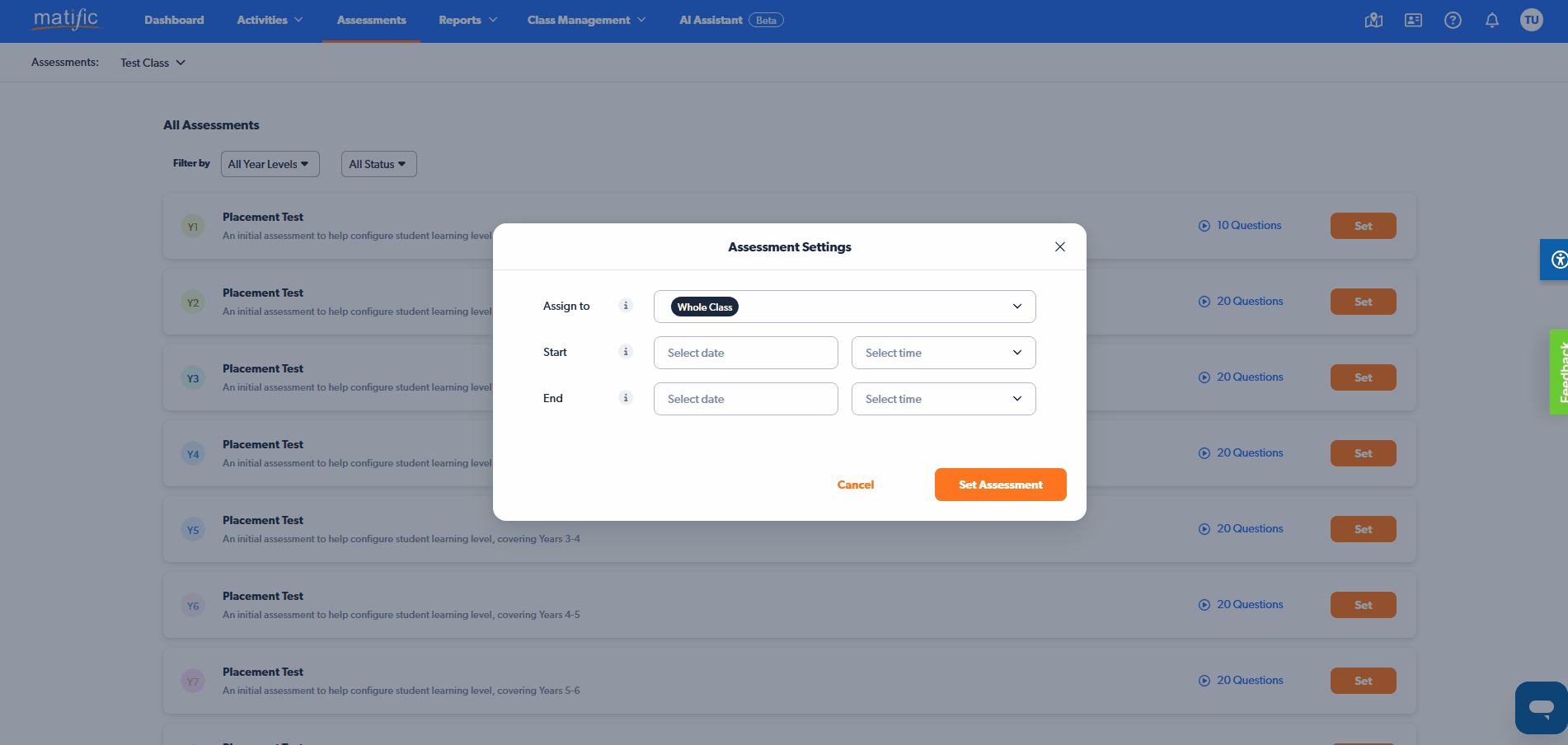This screenshot has height=745, width=1568.
Task: Expand the Test Class selector
Action: (153, 63)
